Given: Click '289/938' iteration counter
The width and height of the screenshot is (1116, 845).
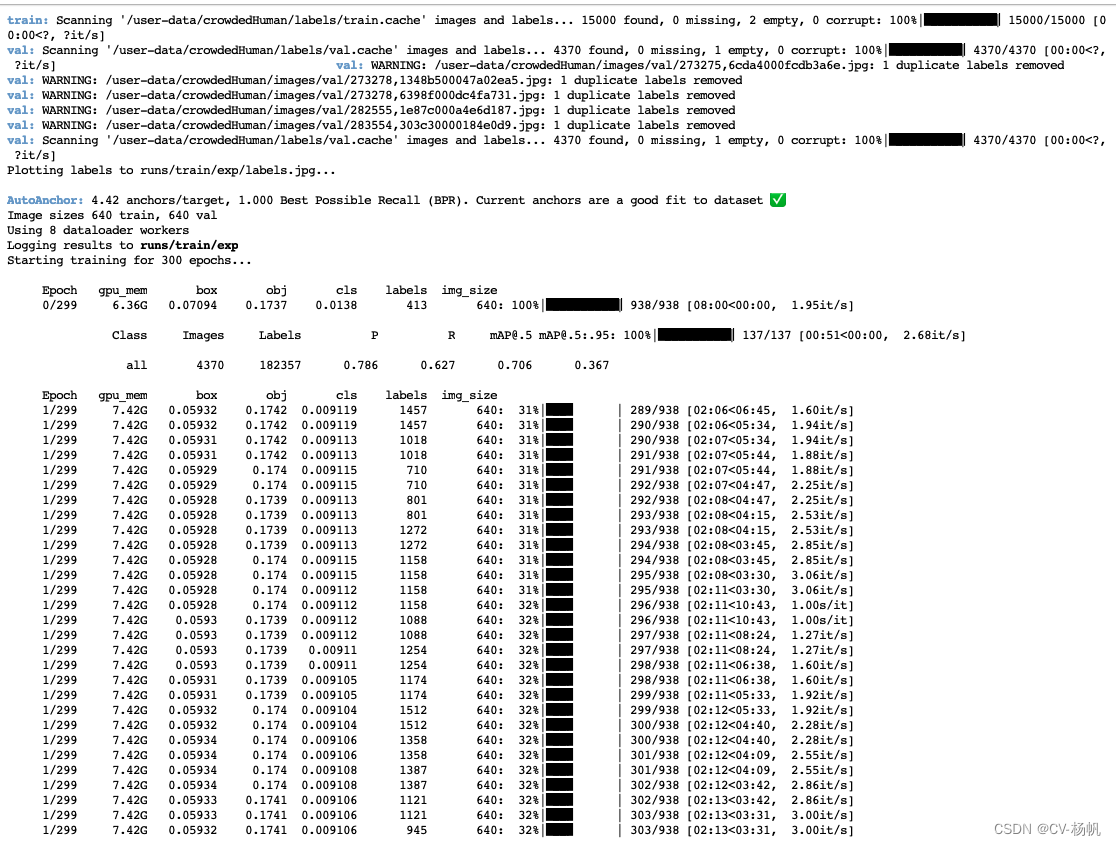Looking at the screenshot, I should coord(654,410).
